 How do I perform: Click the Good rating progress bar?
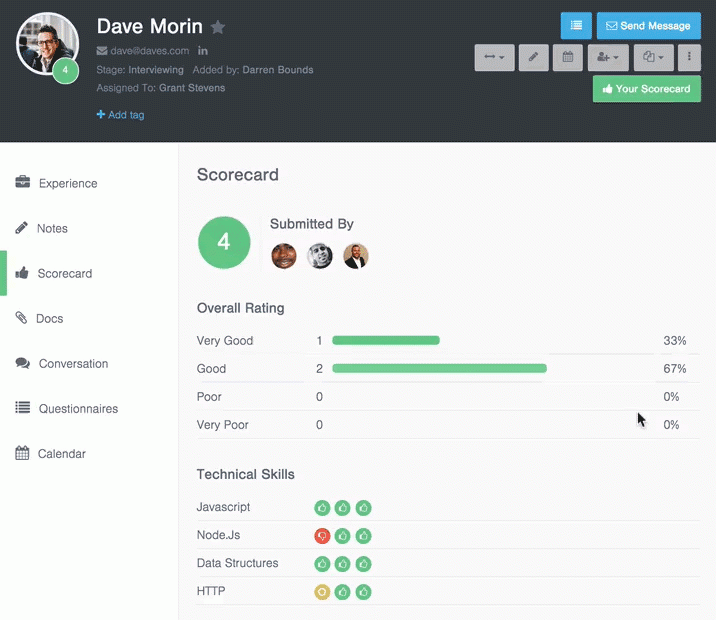tap(439, 368)
